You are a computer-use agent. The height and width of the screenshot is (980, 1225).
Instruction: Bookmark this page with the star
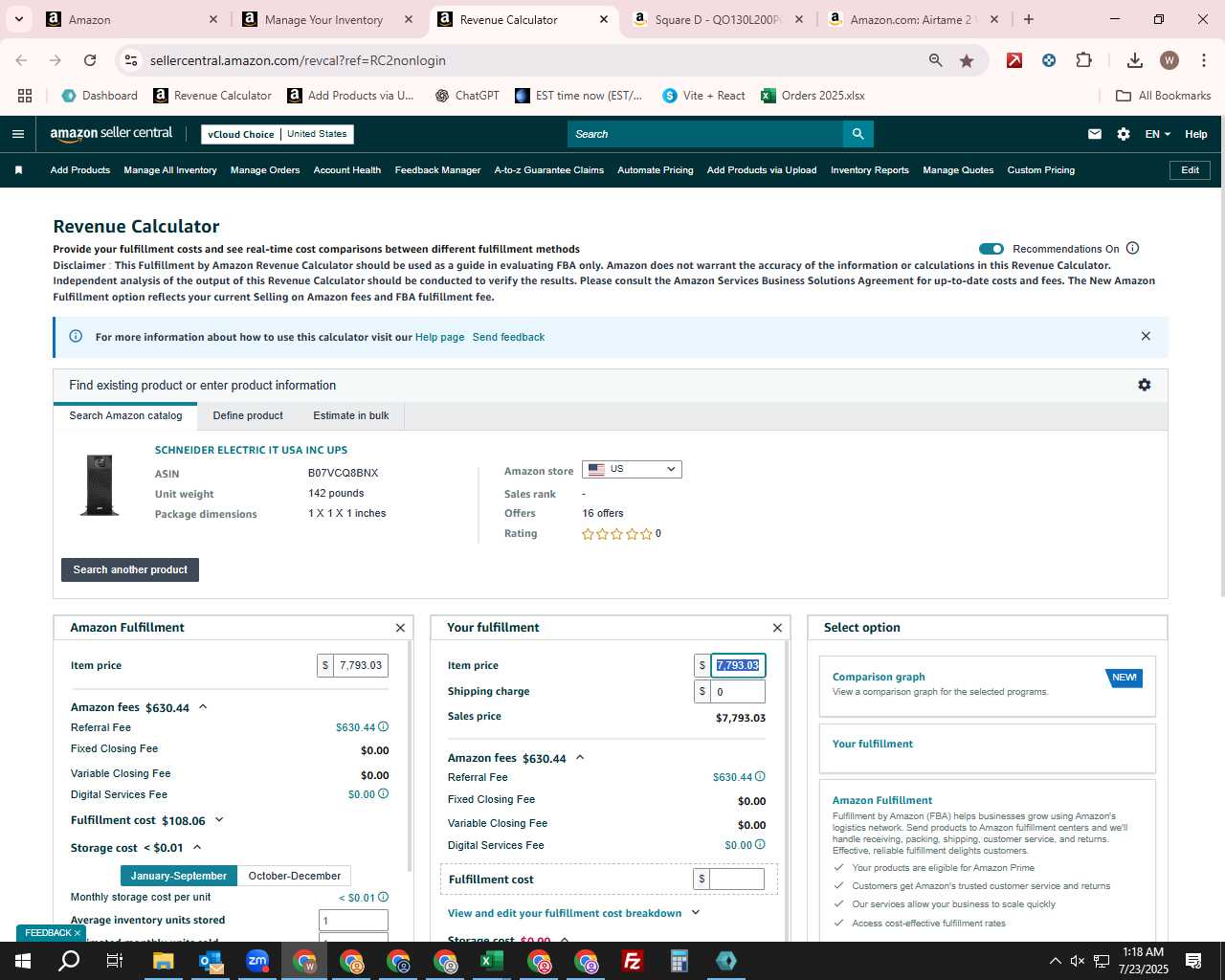tap(967, 60)
